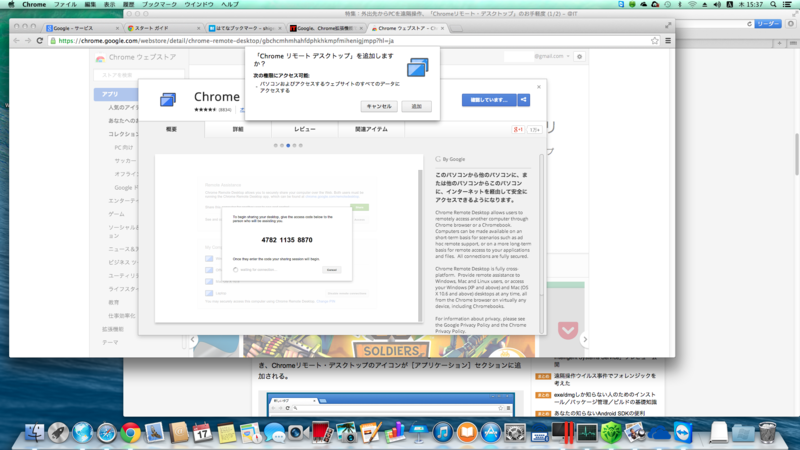Open Google Chrome from the Dock
This screenshot has width=800, height=450.
click(x=131, y=433)
